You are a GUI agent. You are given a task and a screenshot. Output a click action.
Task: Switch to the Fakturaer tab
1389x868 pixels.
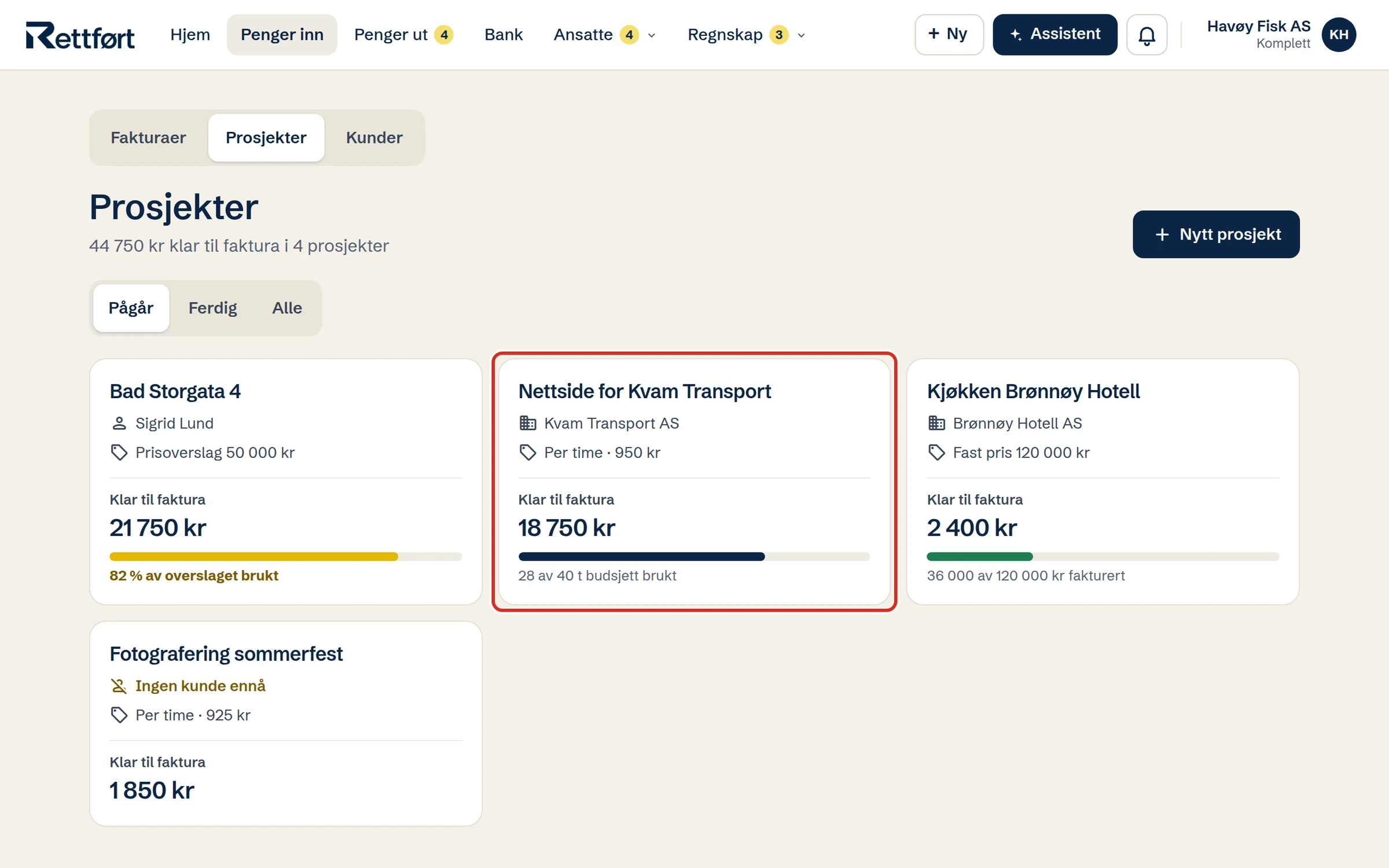pyautogui.click(x=148, y=138)
